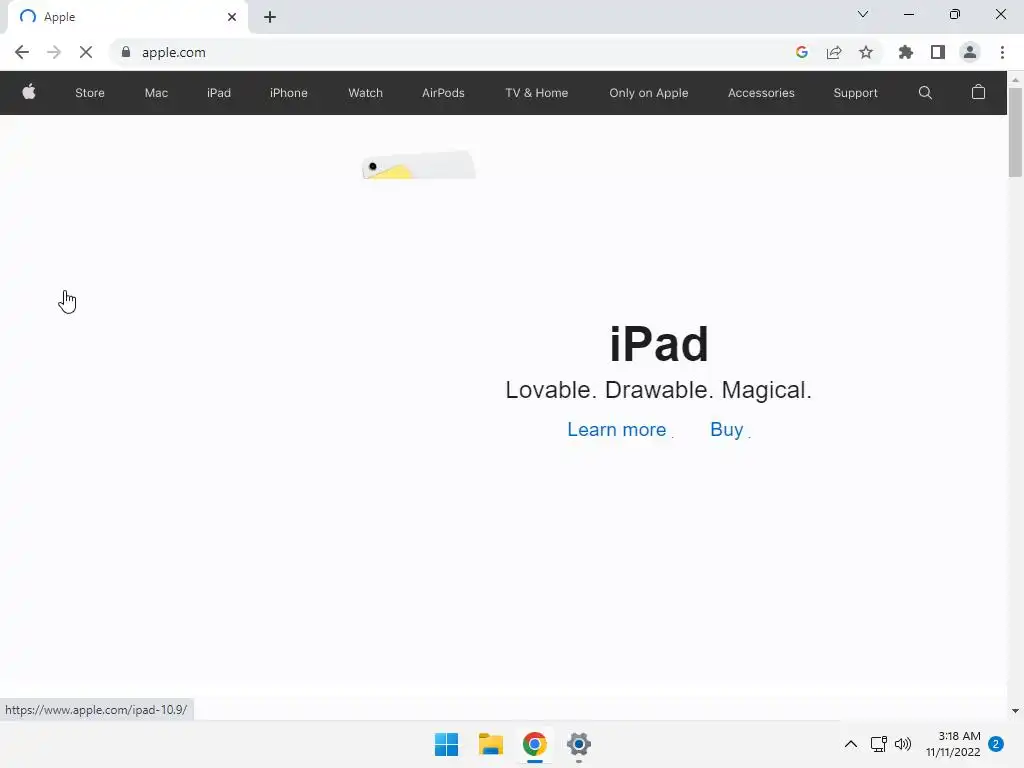Click the large iPad headline
The width and height of the screenshot is (1024, 768).
coord(658,344)
